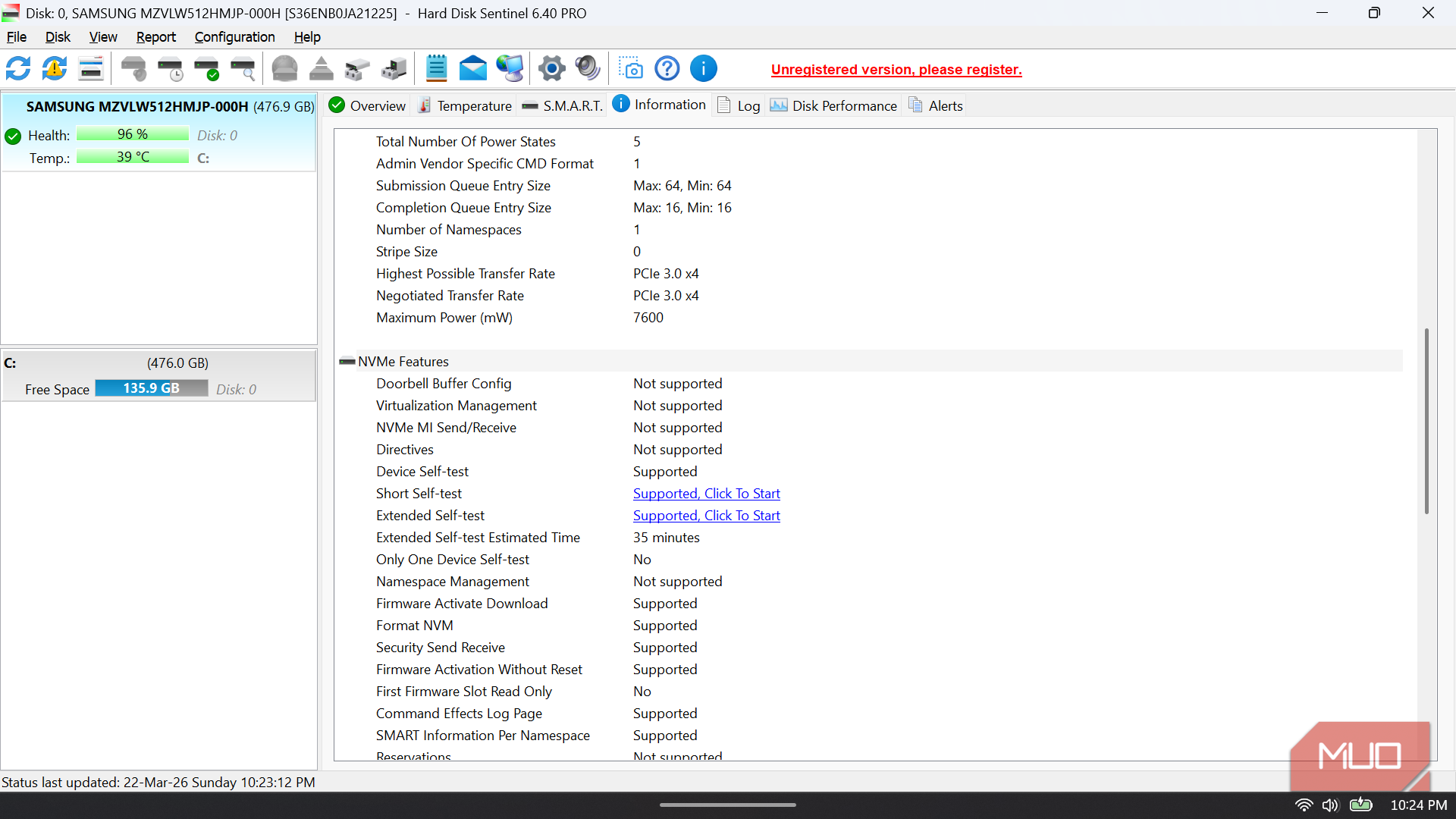Screen dimensions: 1456x819
Task: Click the grey disk dome icon in toolbar
Action: pos(285,69)
